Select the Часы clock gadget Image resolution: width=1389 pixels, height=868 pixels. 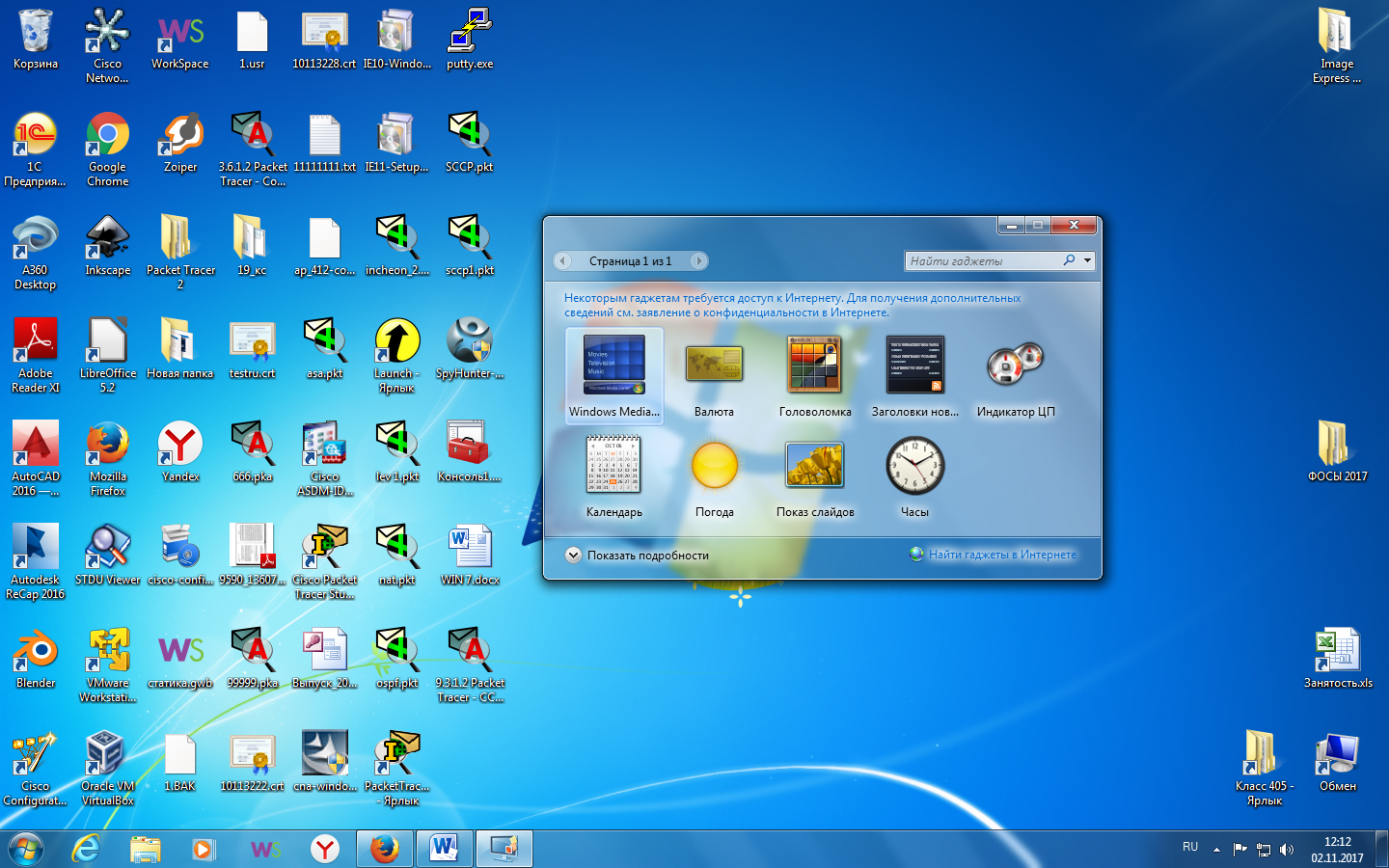pyautogui.click(x=915, y=476)
